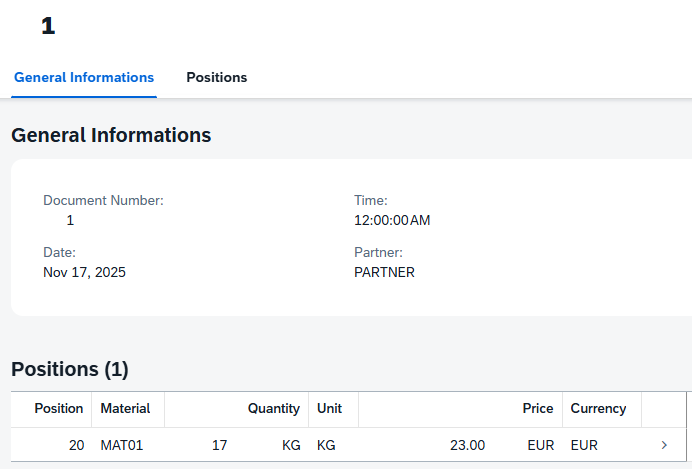Image resolution: width=692 pixels, height=469 pixels.
Task: Switch to the Positions tab
Action: (216, 77)
